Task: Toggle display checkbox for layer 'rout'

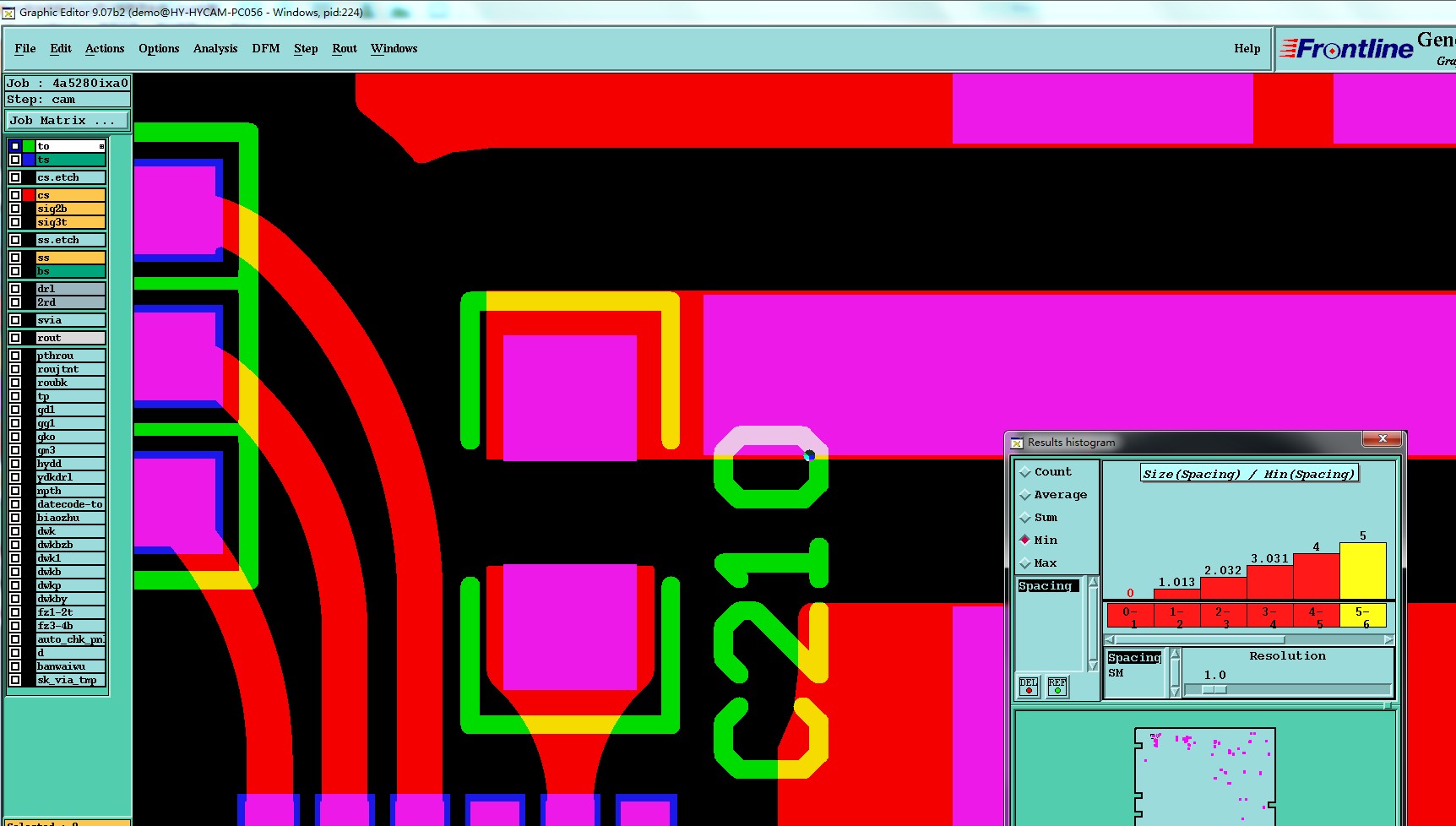Action: pyautogui.click(x=15, y=338)
